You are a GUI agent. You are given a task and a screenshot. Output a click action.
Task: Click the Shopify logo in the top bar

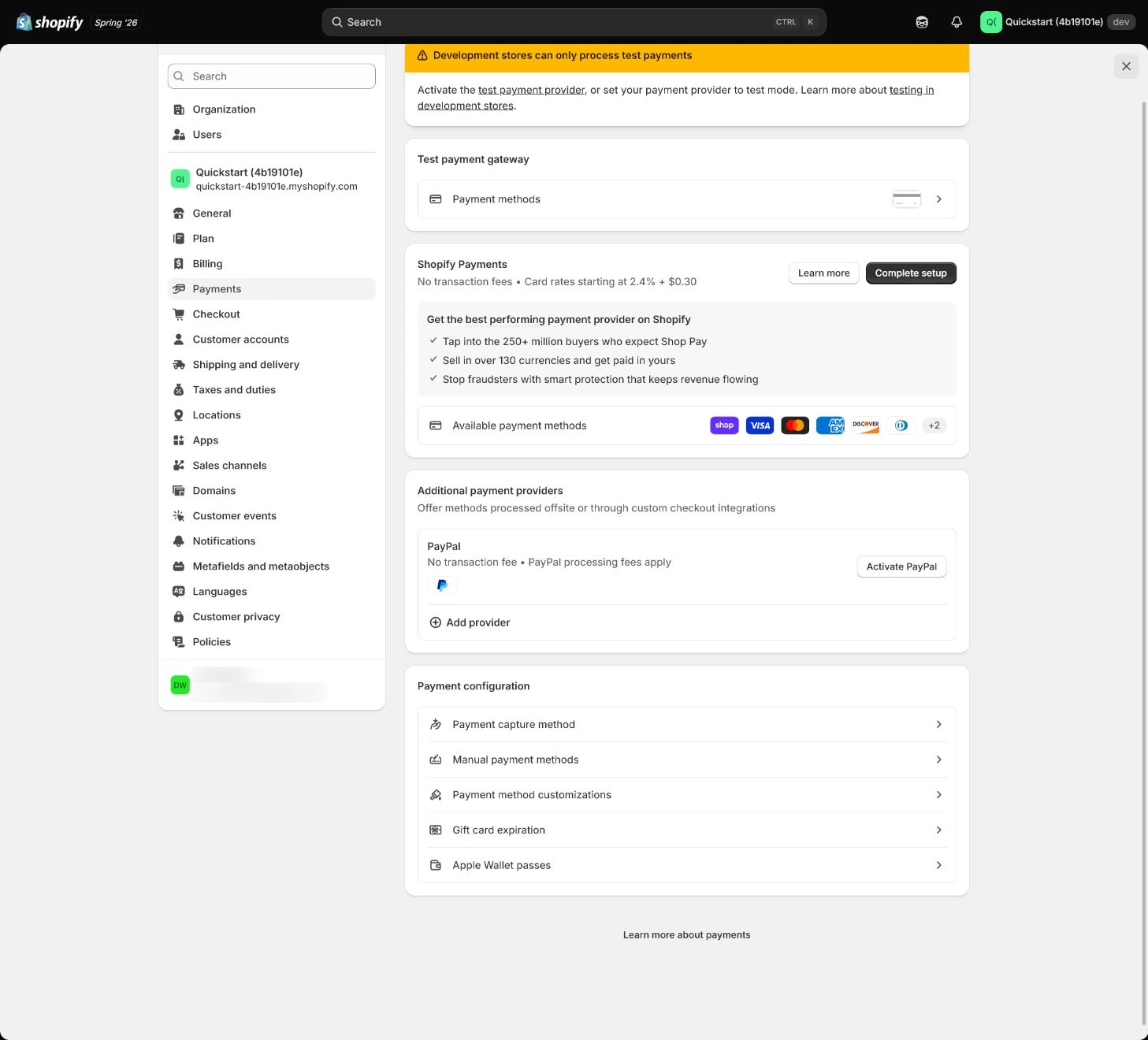tap(50, 22)
